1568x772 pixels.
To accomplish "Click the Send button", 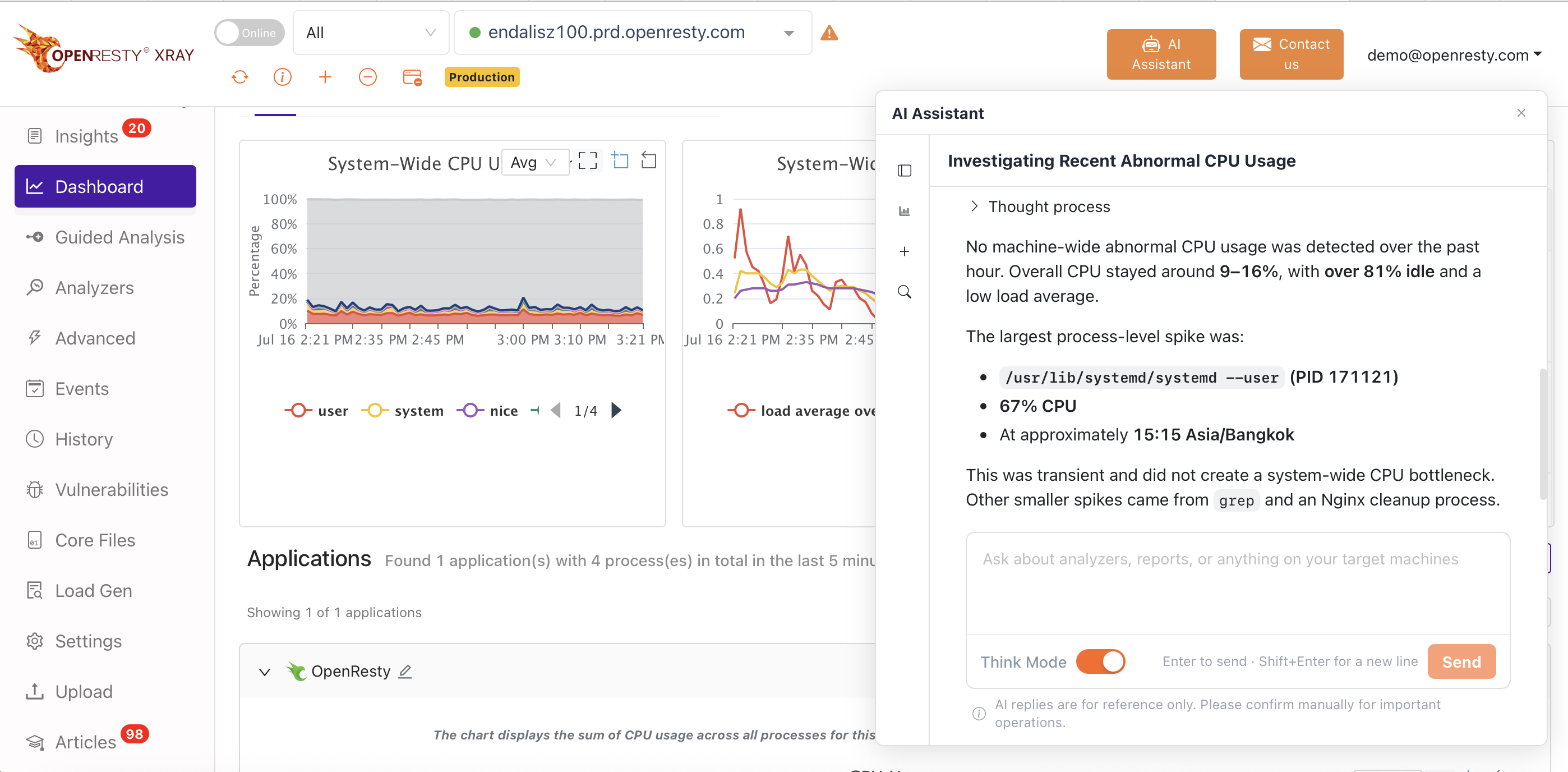I will click(1461, 662).
